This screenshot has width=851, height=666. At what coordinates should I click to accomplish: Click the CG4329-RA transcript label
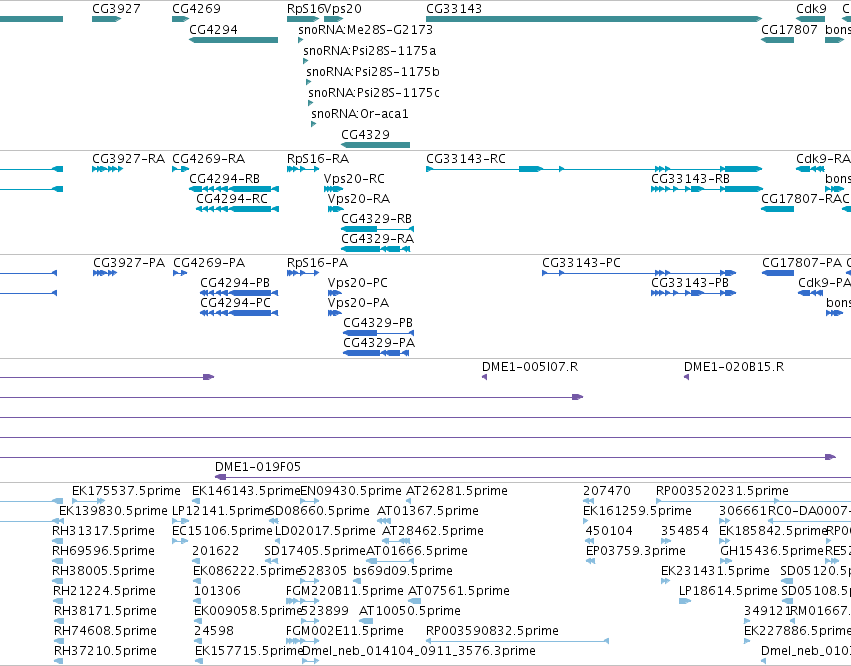[377, 239]
